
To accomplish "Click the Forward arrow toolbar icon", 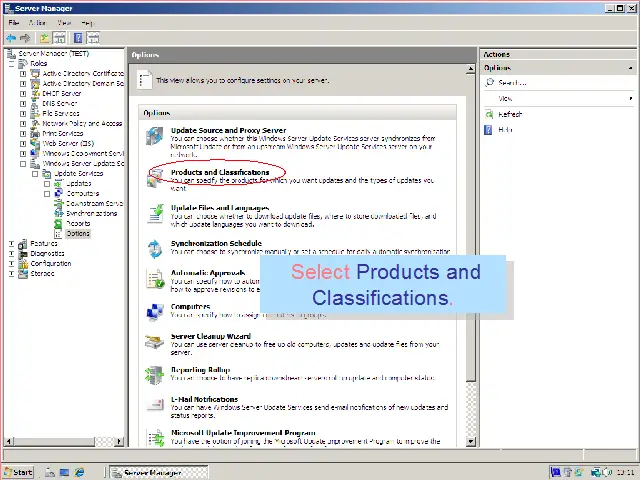I will pyautogui.click(x=25, y=38).
